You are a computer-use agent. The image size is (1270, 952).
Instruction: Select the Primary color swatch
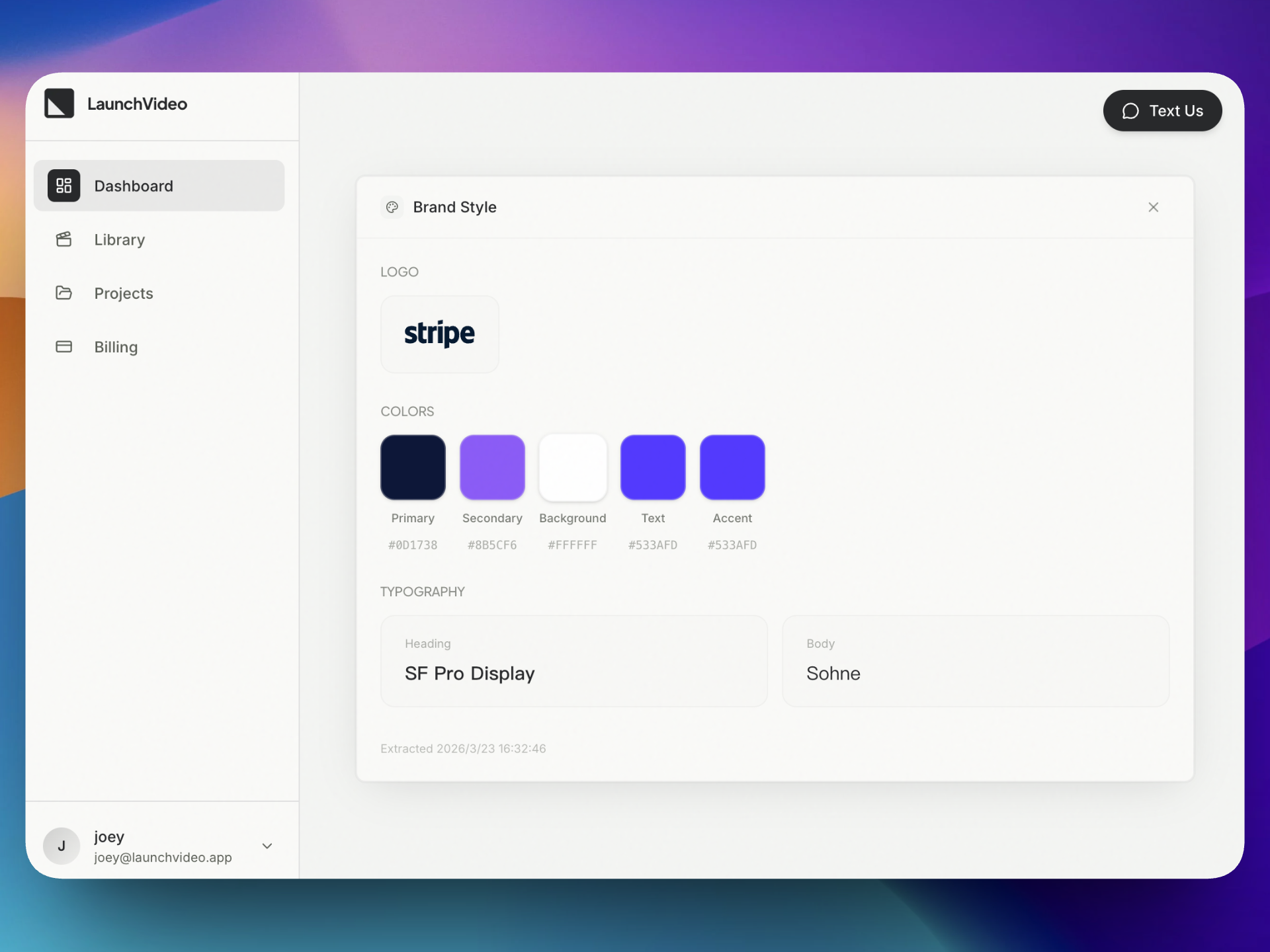412,467
